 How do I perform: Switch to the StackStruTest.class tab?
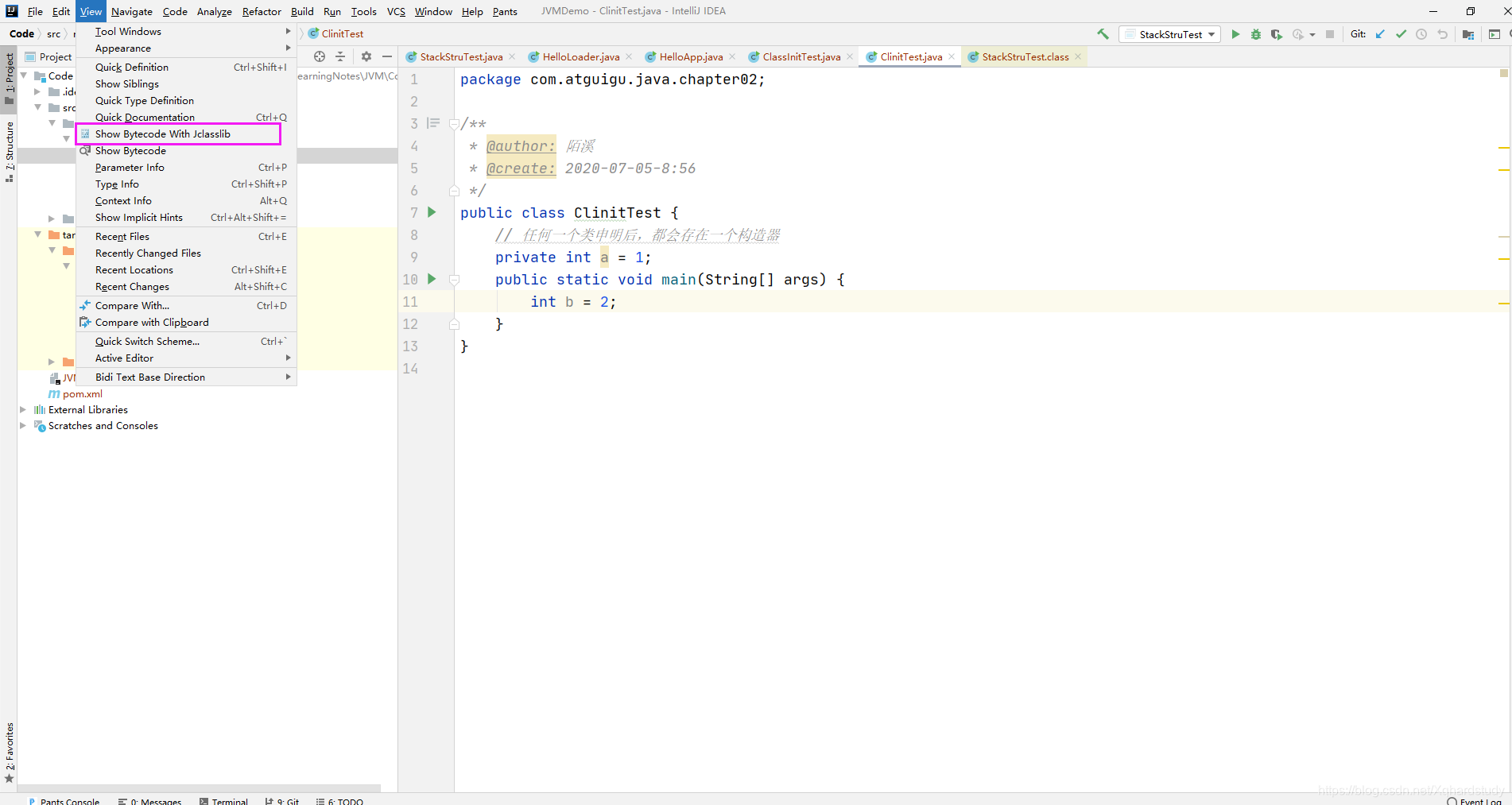[x=1025, y=56]
